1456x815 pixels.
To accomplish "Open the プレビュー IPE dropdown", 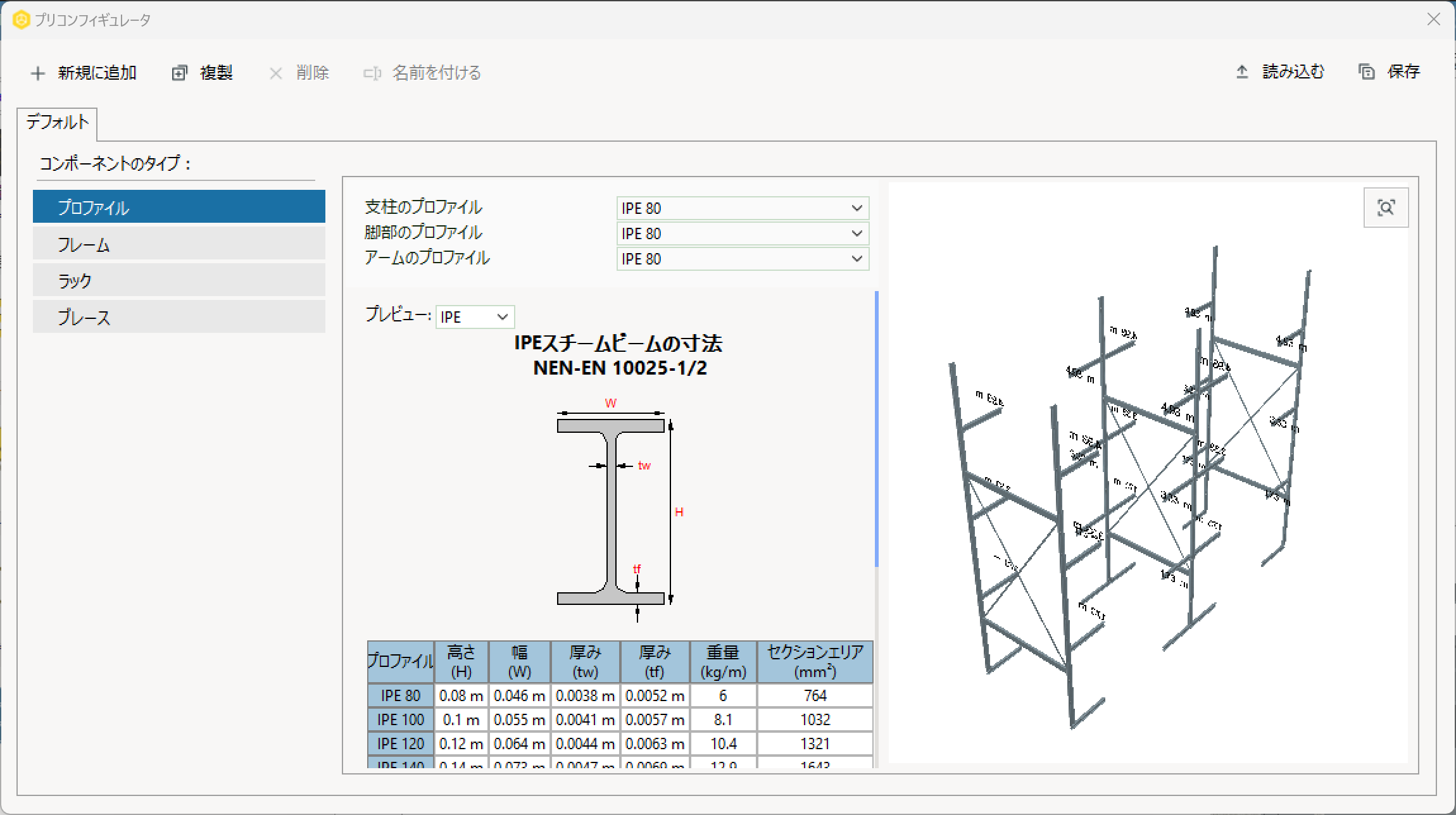I will tap(475, 317).
